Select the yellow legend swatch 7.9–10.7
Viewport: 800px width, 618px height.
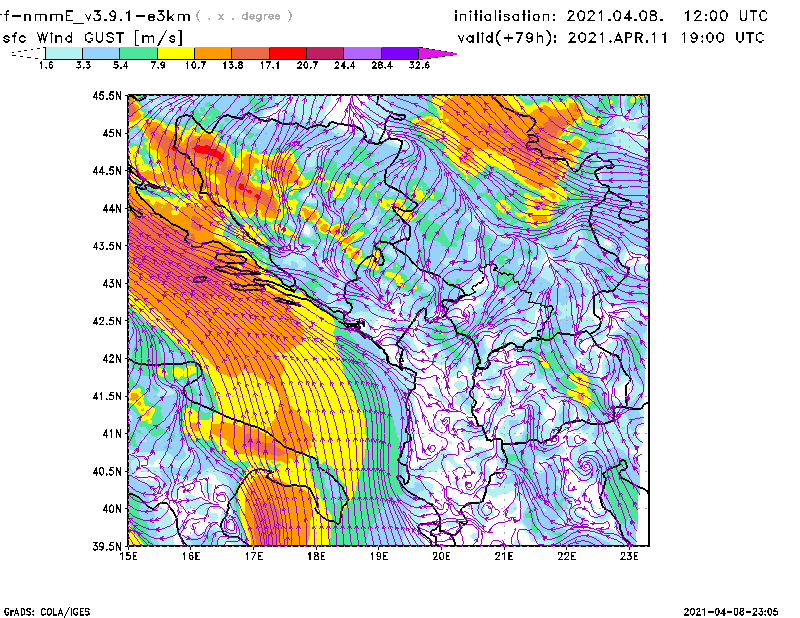point(176,53)
